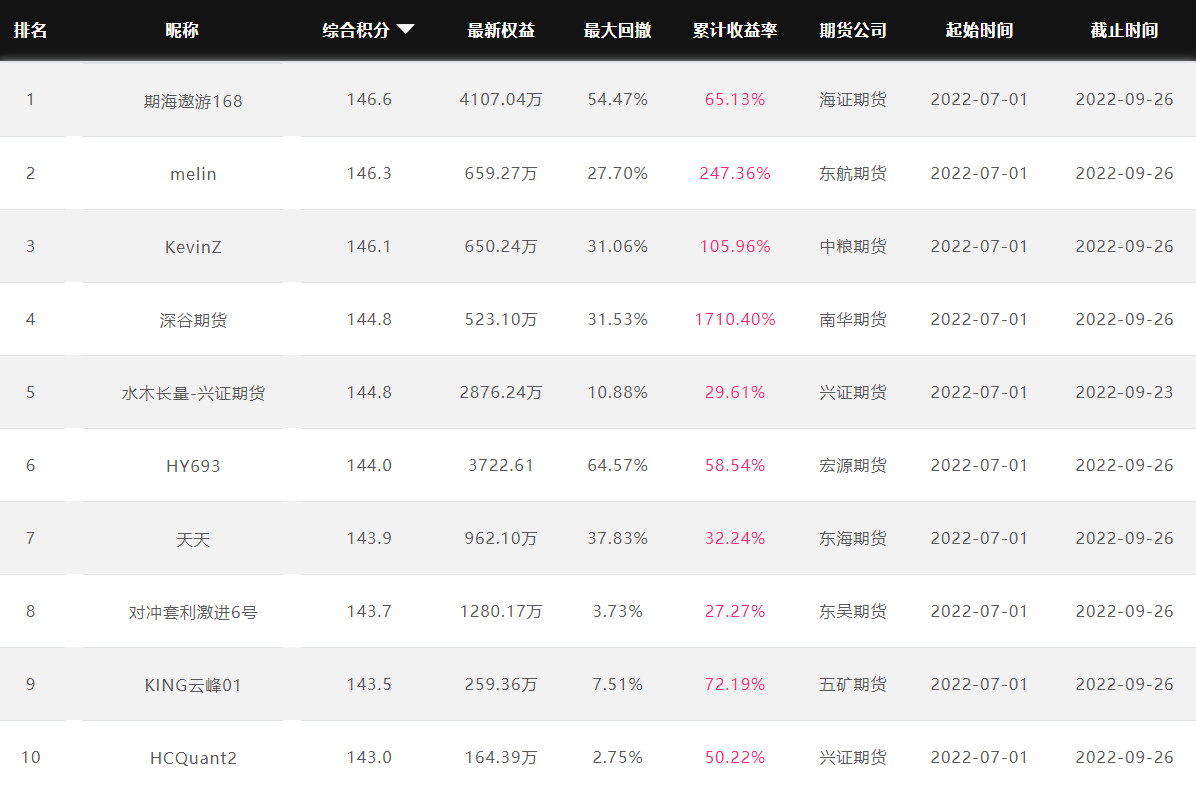Image resolution: width=1196 pixels, height=790 pixels.
Task: Click end date 2022-09-23
Action: tap(1124, 392)
